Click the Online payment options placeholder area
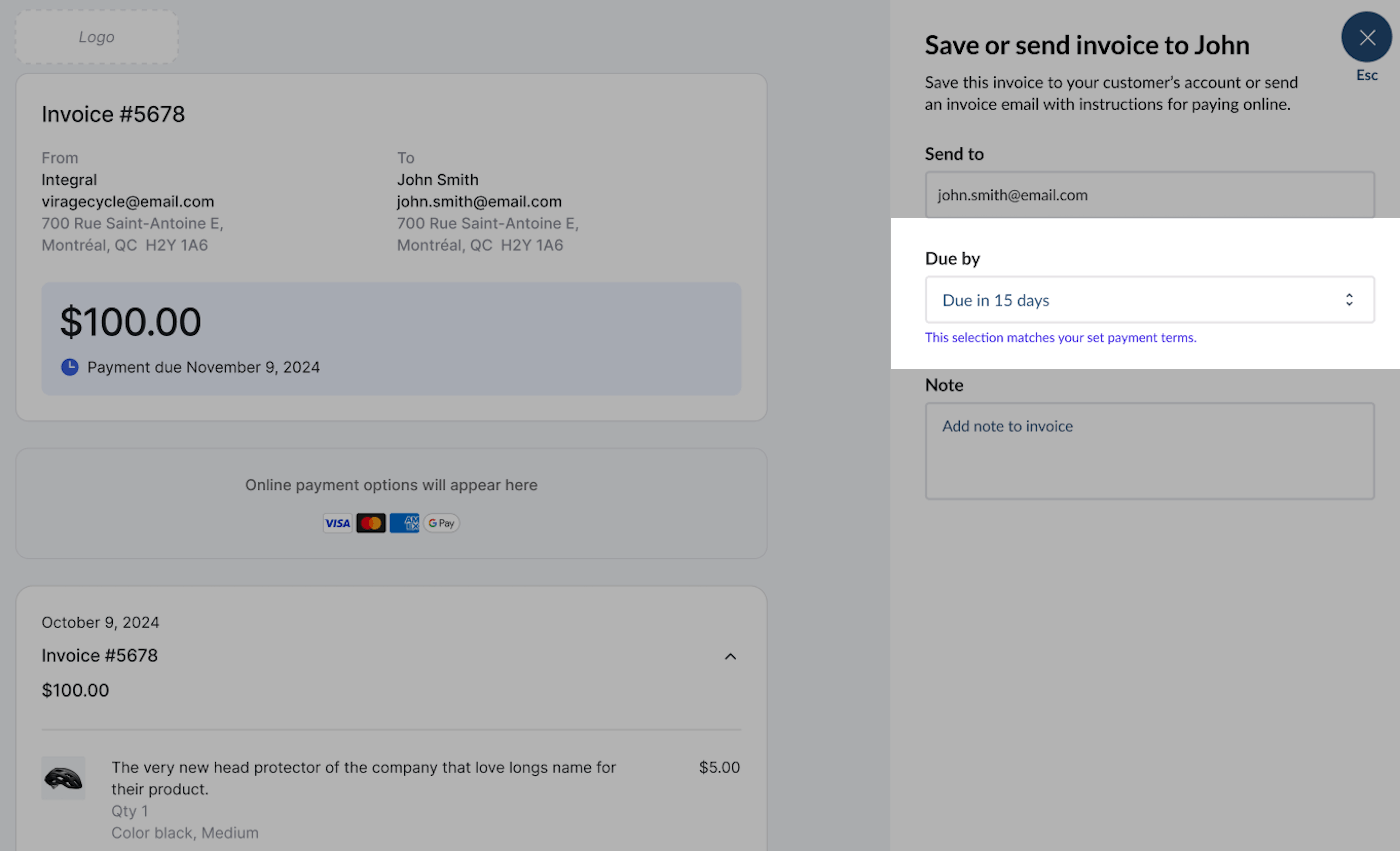The image size is (1400, 851). pyautogui.click(x=391, y=484)
